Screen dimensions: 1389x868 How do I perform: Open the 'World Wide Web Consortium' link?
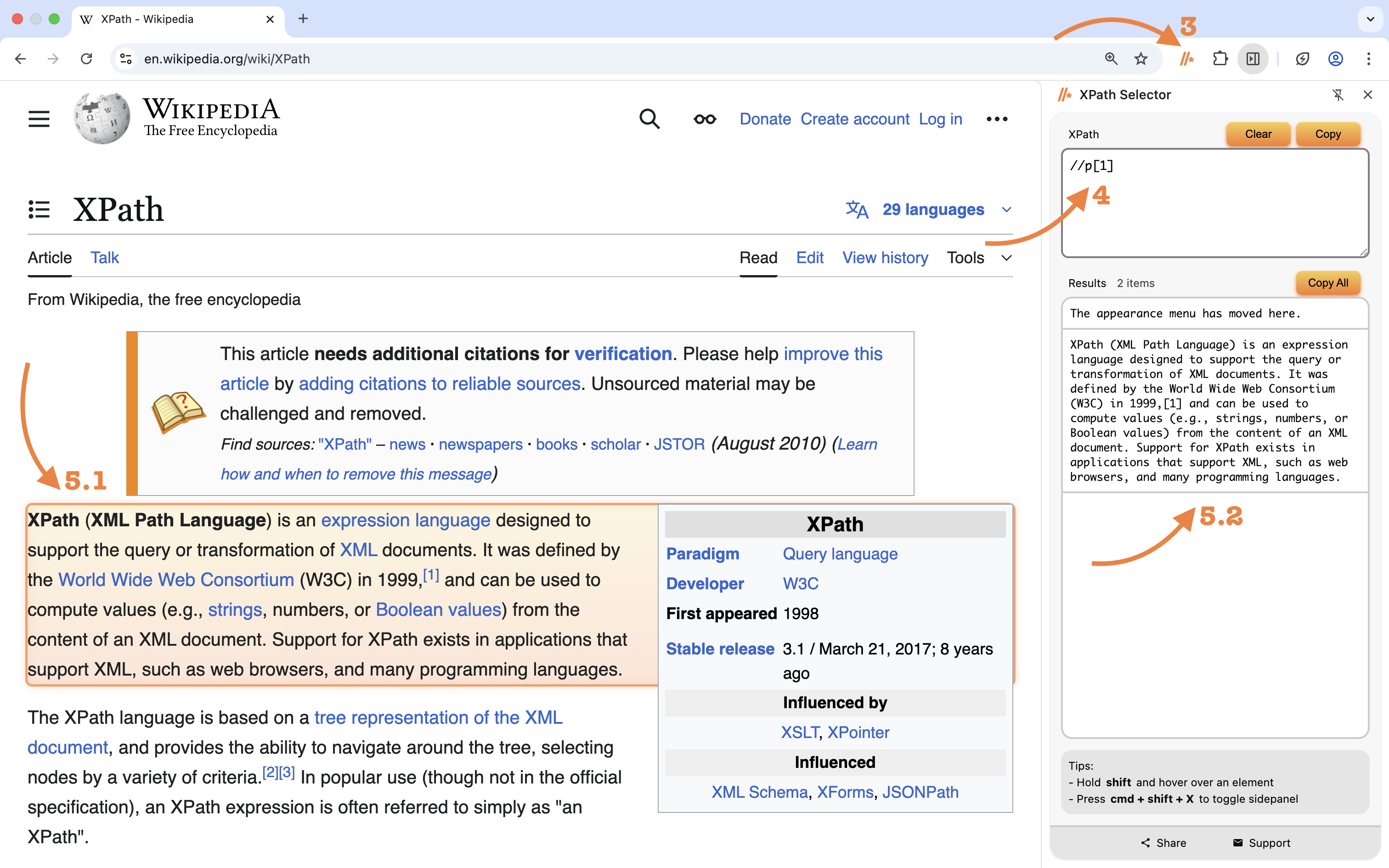click(176, 580)
